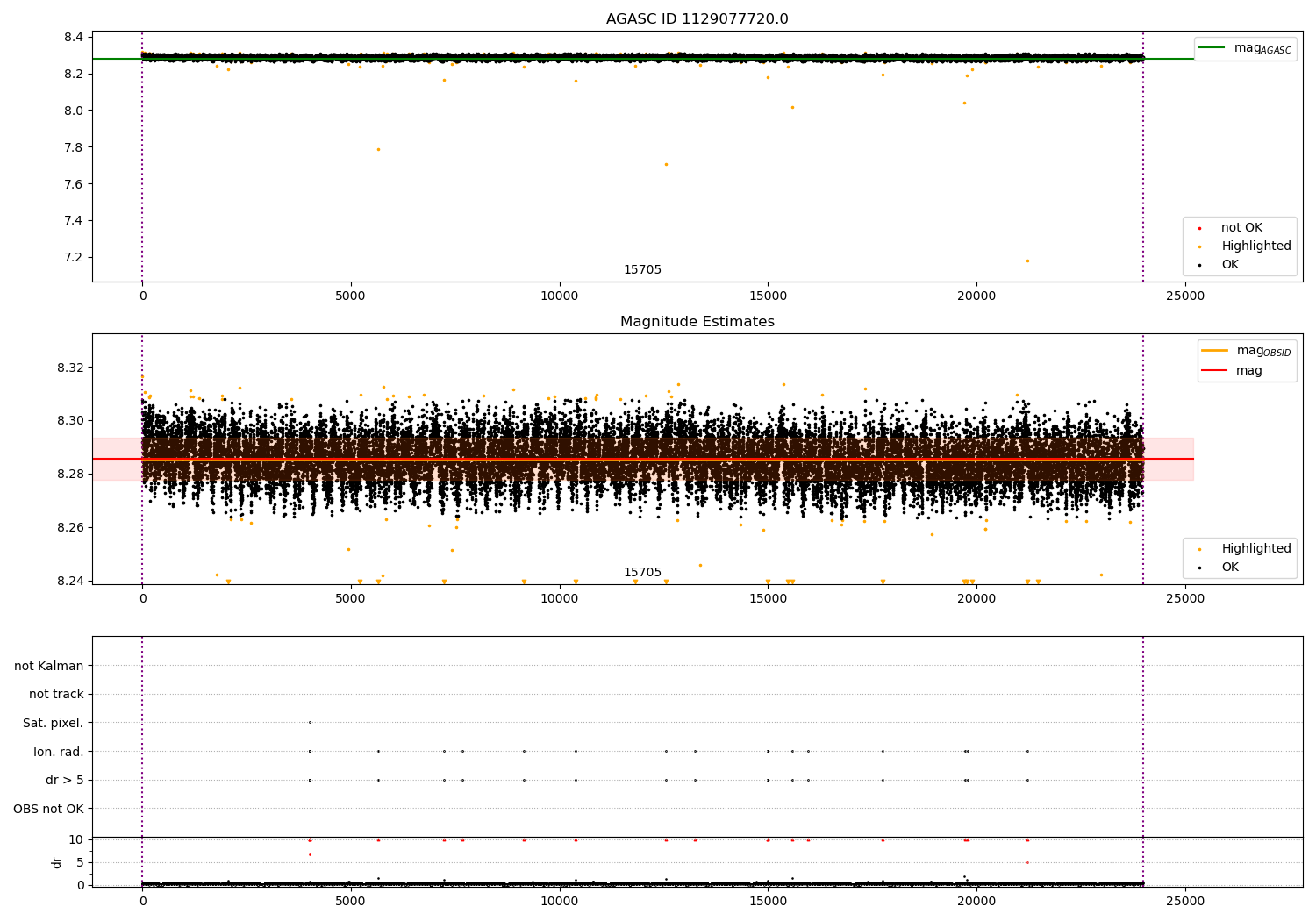Click the 7.4 y-axis tick label

pyautogui.click(x=74, y=221)
